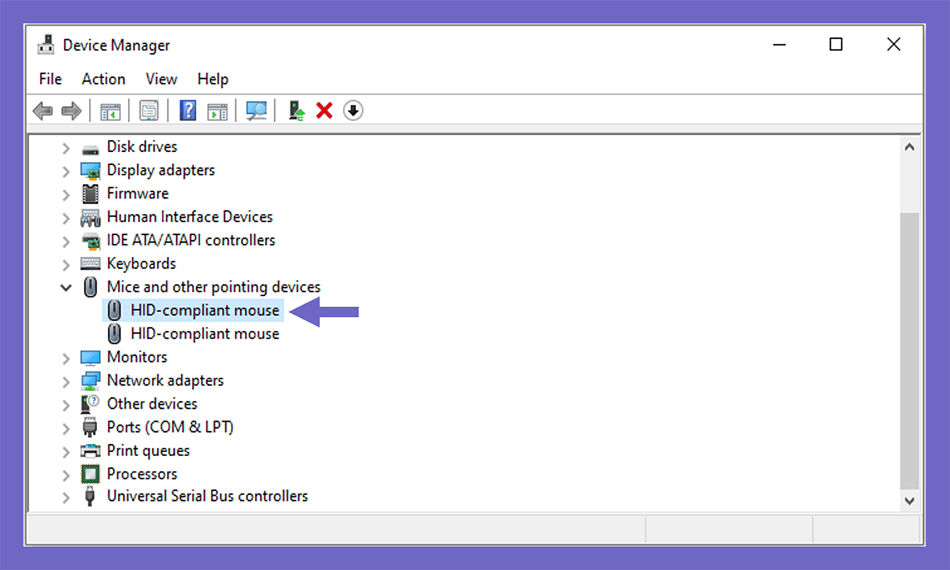
Task: Expand the Print queues node
Action: (66, 452)
